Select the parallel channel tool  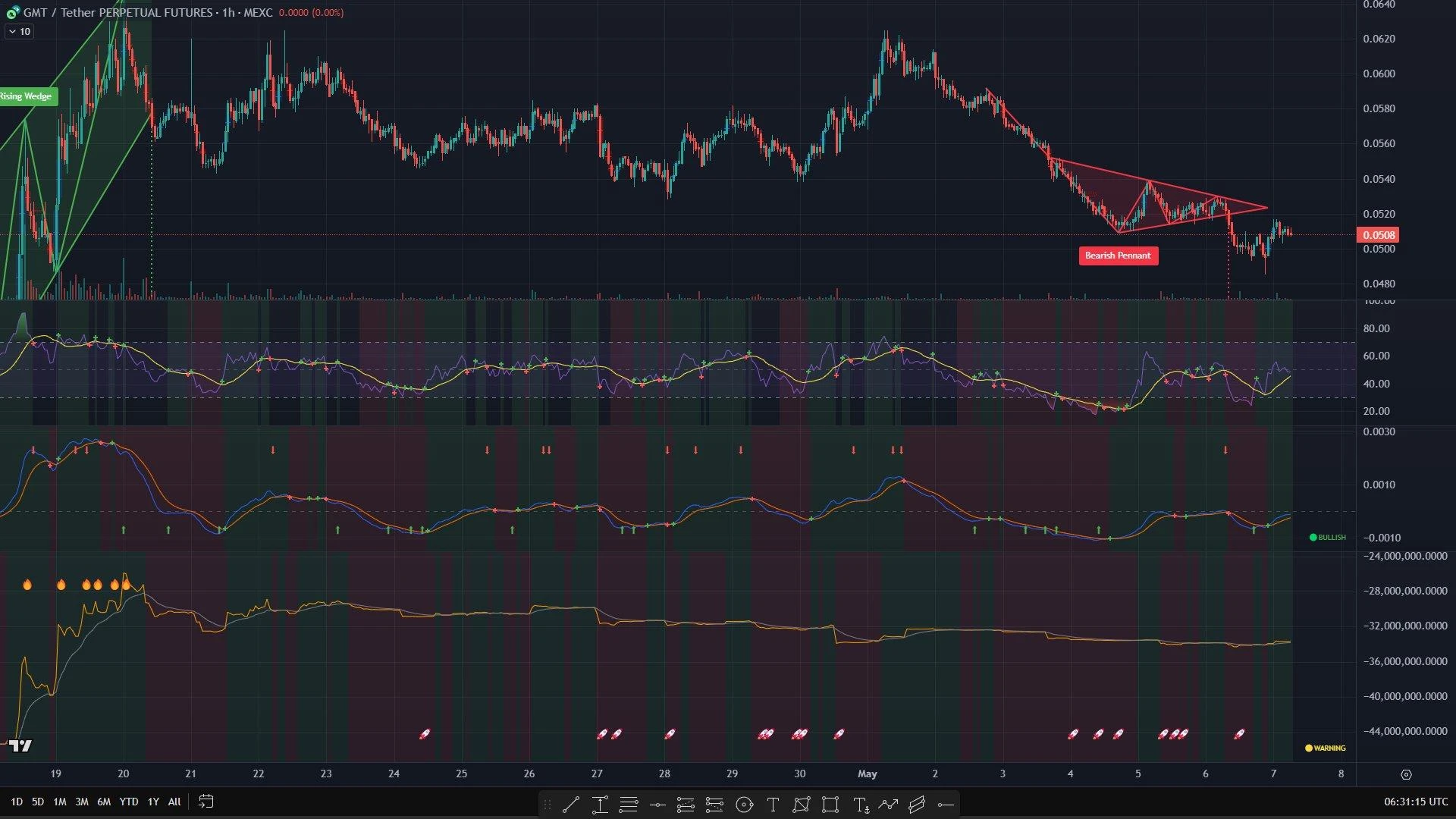click(x=917, y=805)
